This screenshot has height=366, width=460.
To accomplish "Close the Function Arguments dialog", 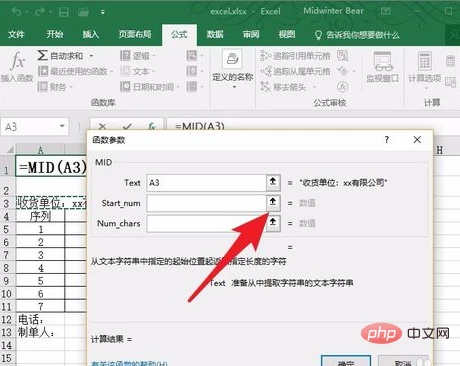I will (417, 139).
